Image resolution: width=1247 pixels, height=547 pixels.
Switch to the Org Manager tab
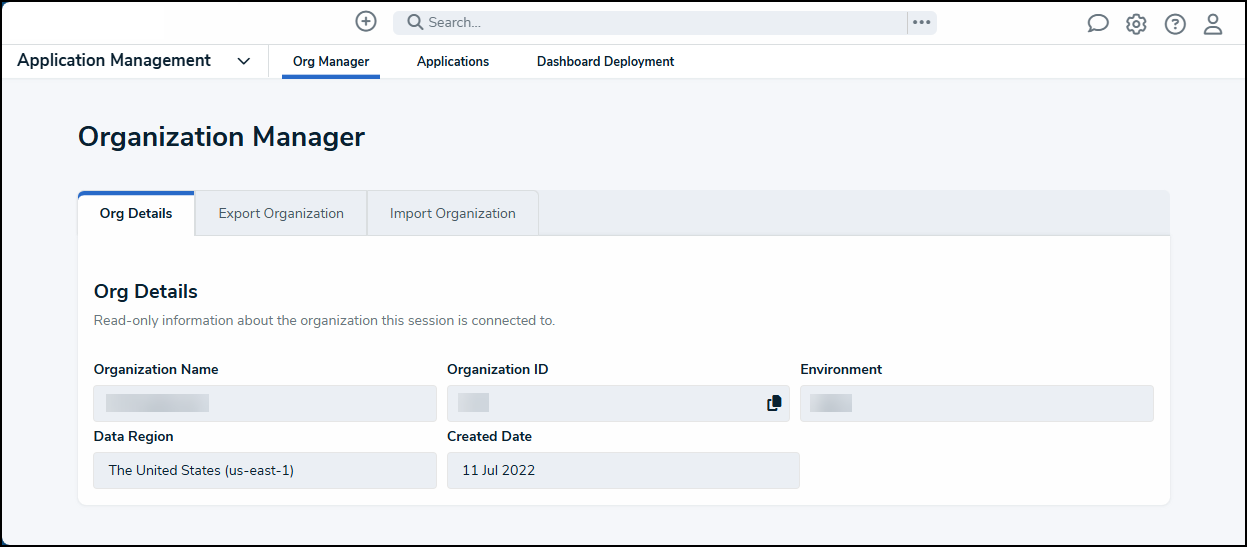331,62
